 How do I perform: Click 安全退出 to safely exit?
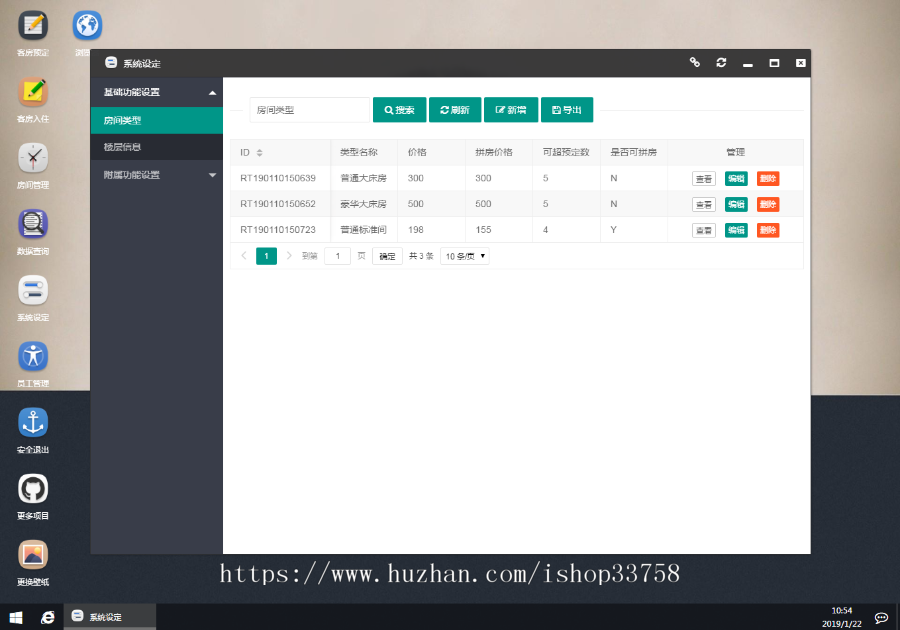tap(32, 423)
